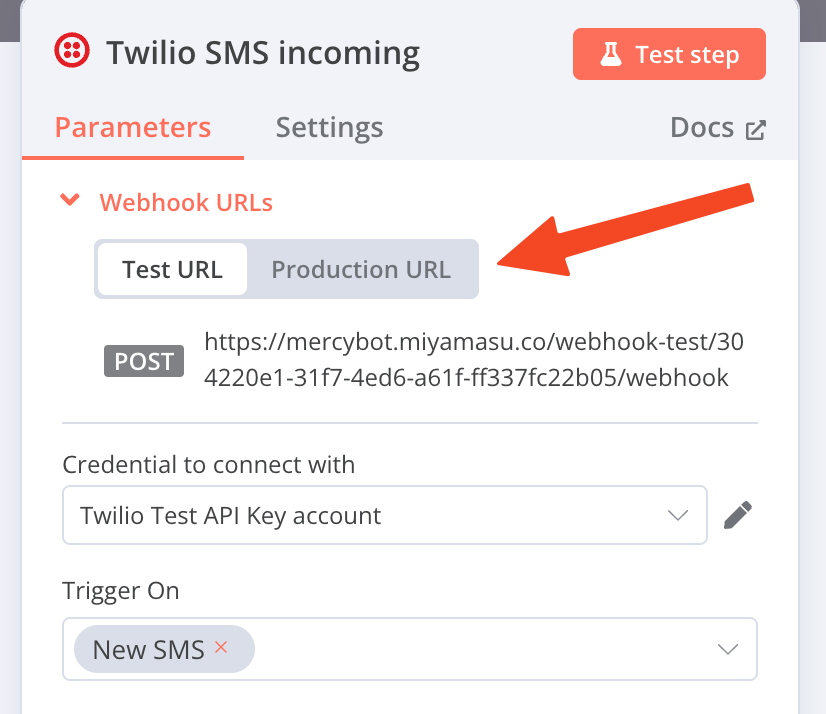Open the credential dropdown arrow

click(x=677, y=515)
